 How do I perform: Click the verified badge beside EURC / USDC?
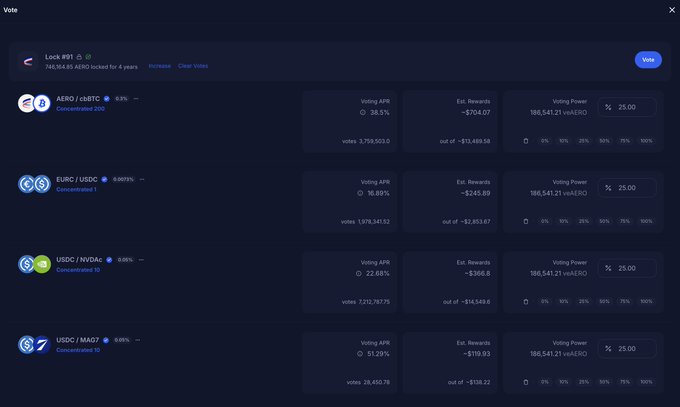click(105, 179)
